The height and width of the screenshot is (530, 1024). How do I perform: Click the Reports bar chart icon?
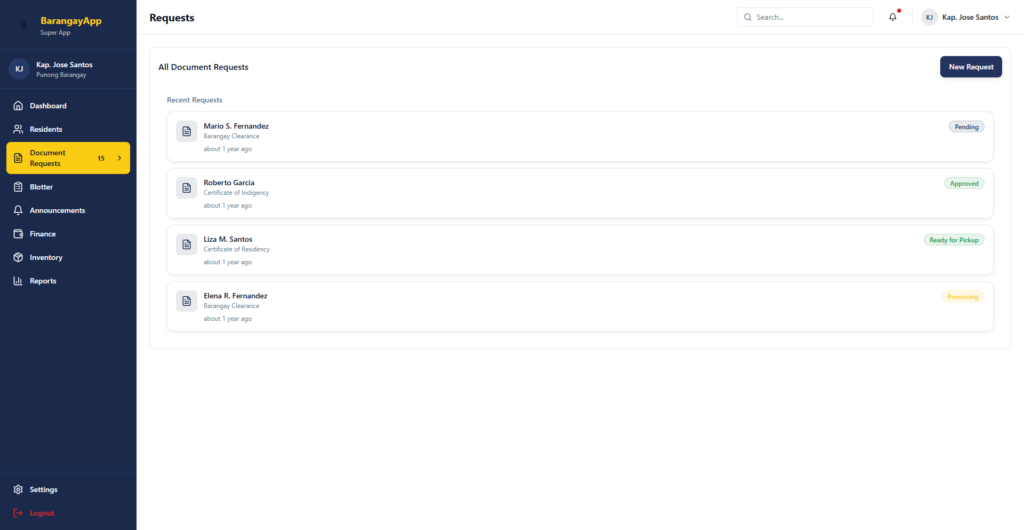tap(18, 281)
